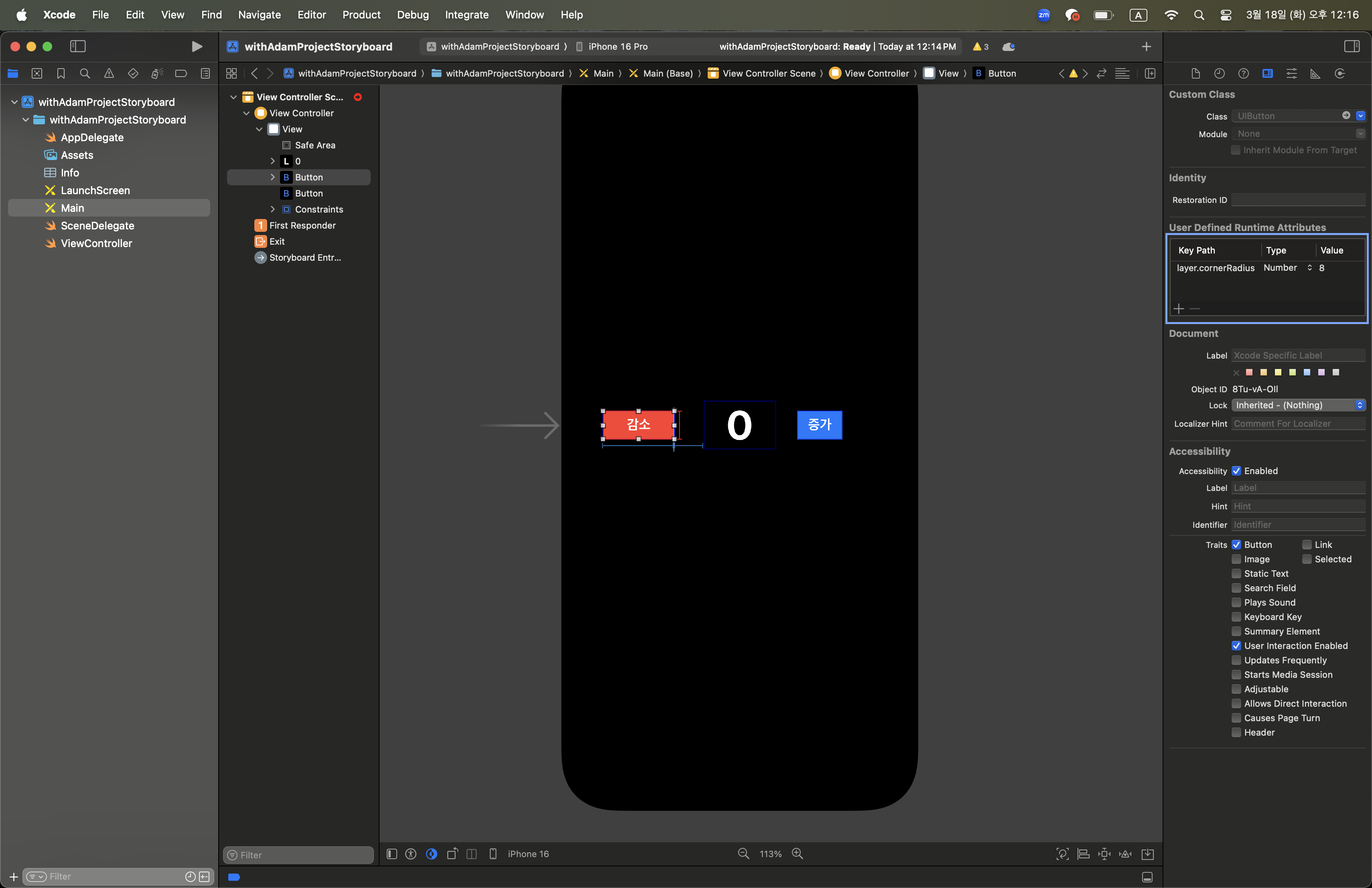Open the Navigate menu

[260, 14]
